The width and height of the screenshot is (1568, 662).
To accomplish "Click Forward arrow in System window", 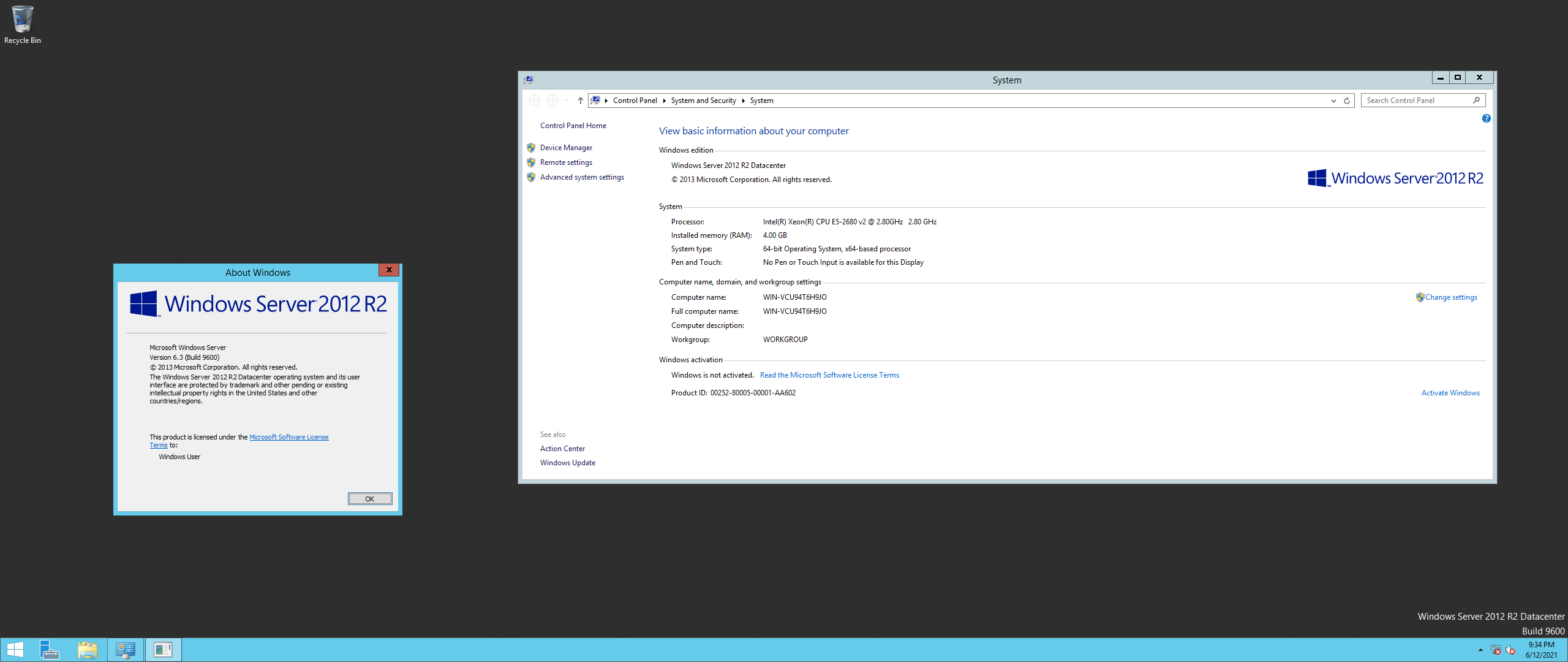I will click(552, 101).
